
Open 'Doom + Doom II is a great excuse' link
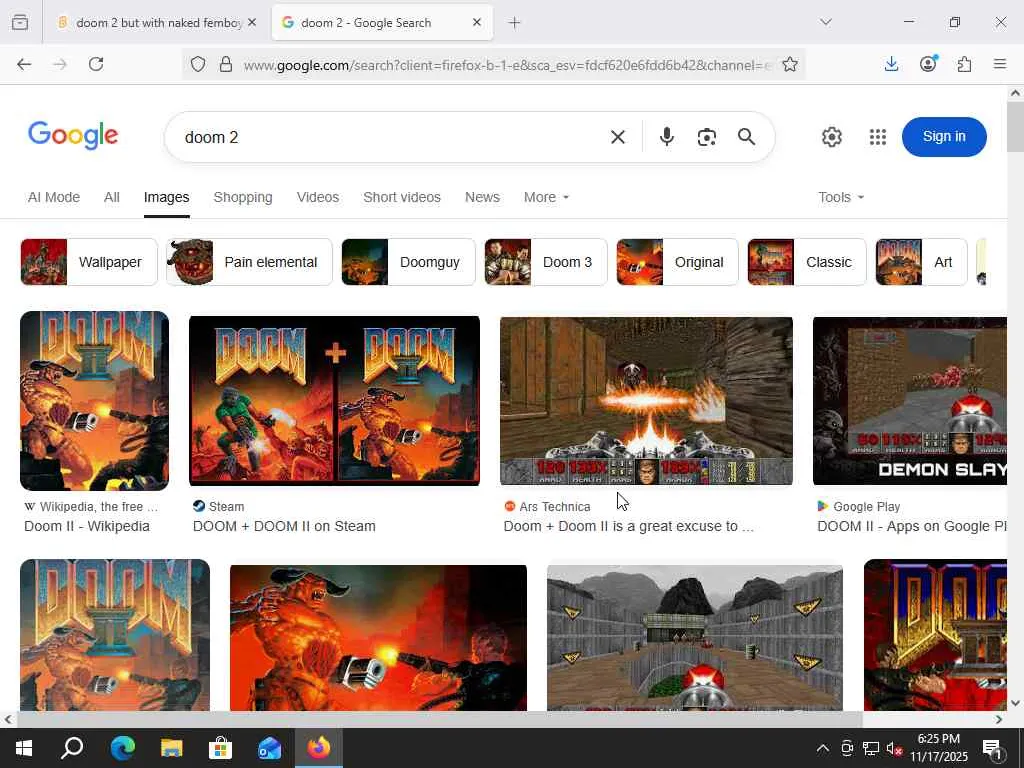(x=629, y=526)
